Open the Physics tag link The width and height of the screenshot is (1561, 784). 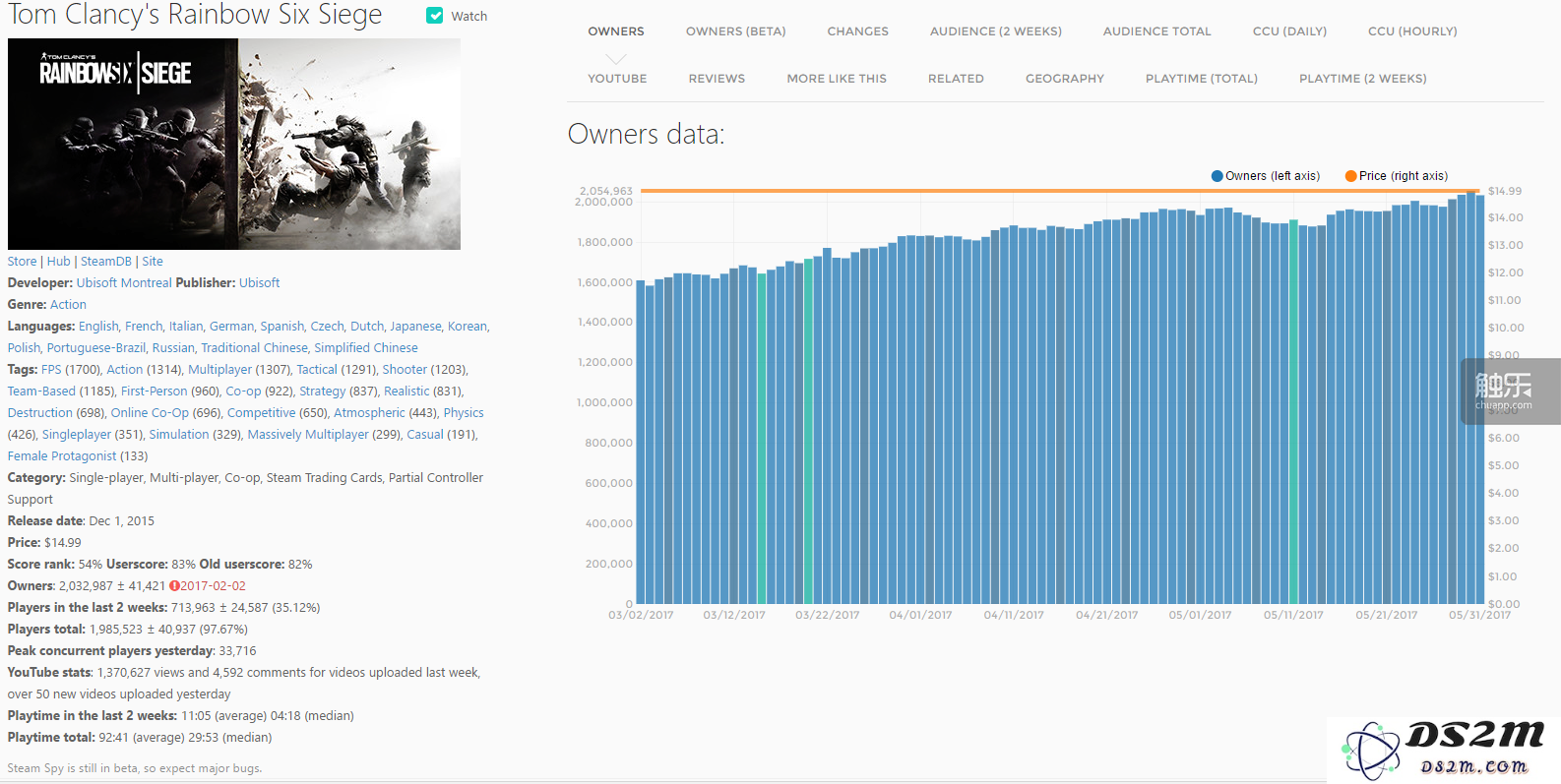click(464, 413)
